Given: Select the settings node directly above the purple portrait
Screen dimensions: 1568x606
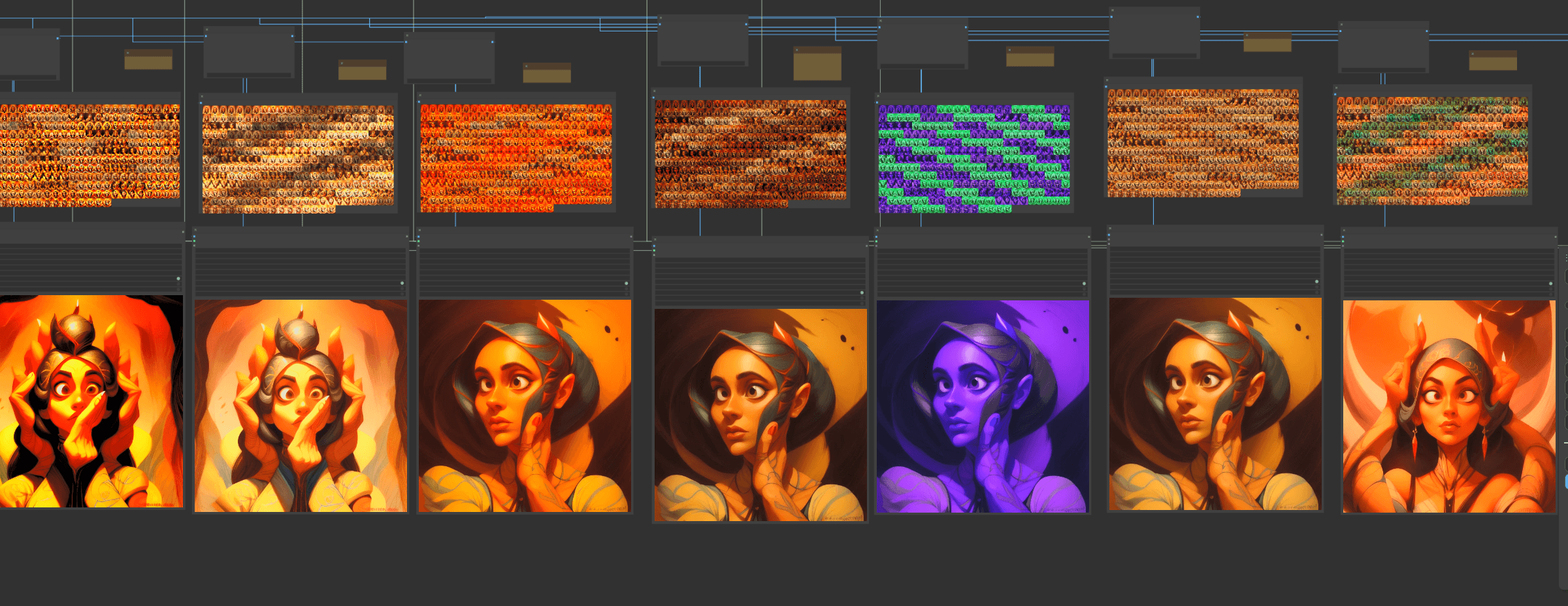Looking at the screenshot, I should click(983, 263).
